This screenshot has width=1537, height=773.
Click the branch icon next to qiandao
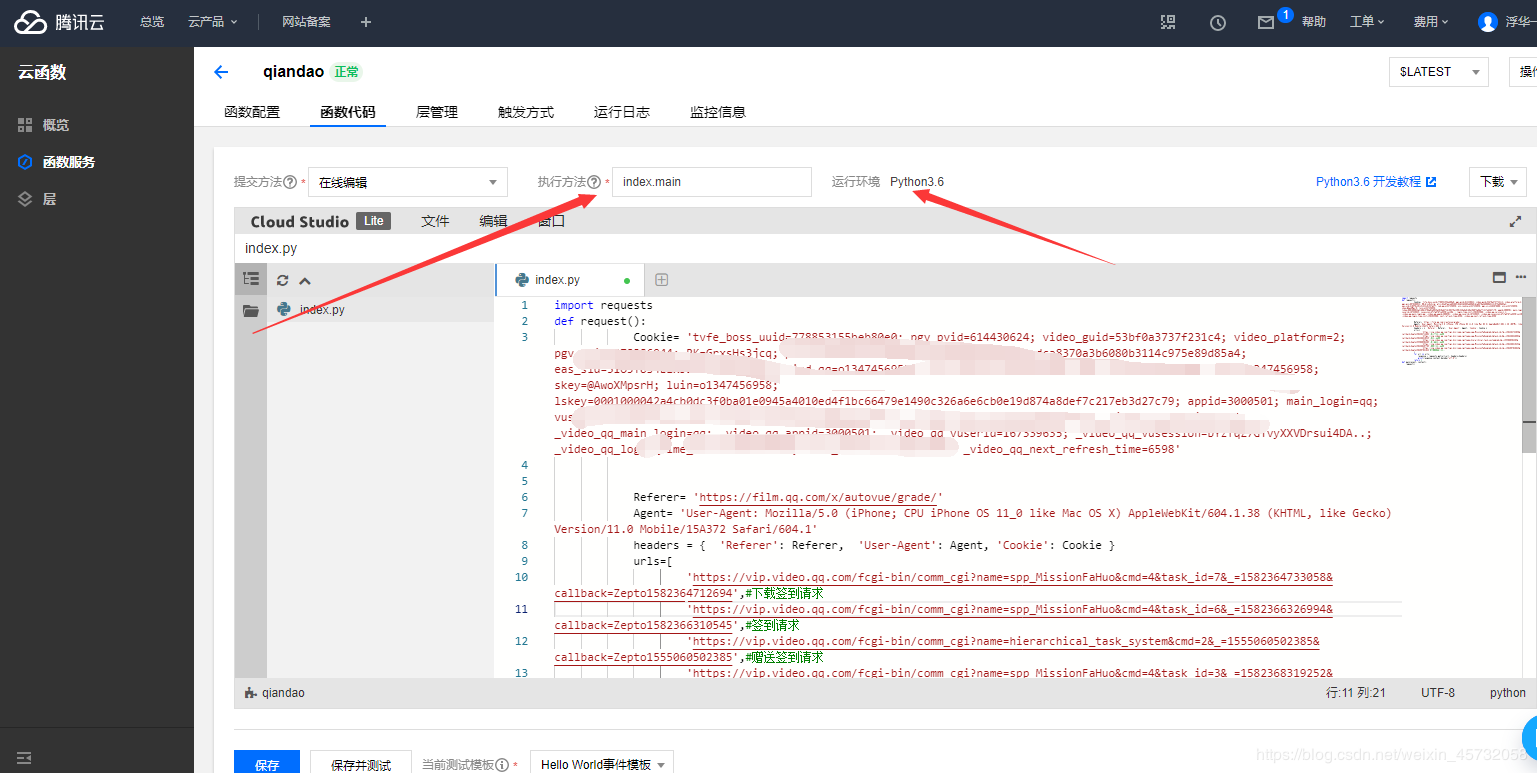click(x=251, y=693)
